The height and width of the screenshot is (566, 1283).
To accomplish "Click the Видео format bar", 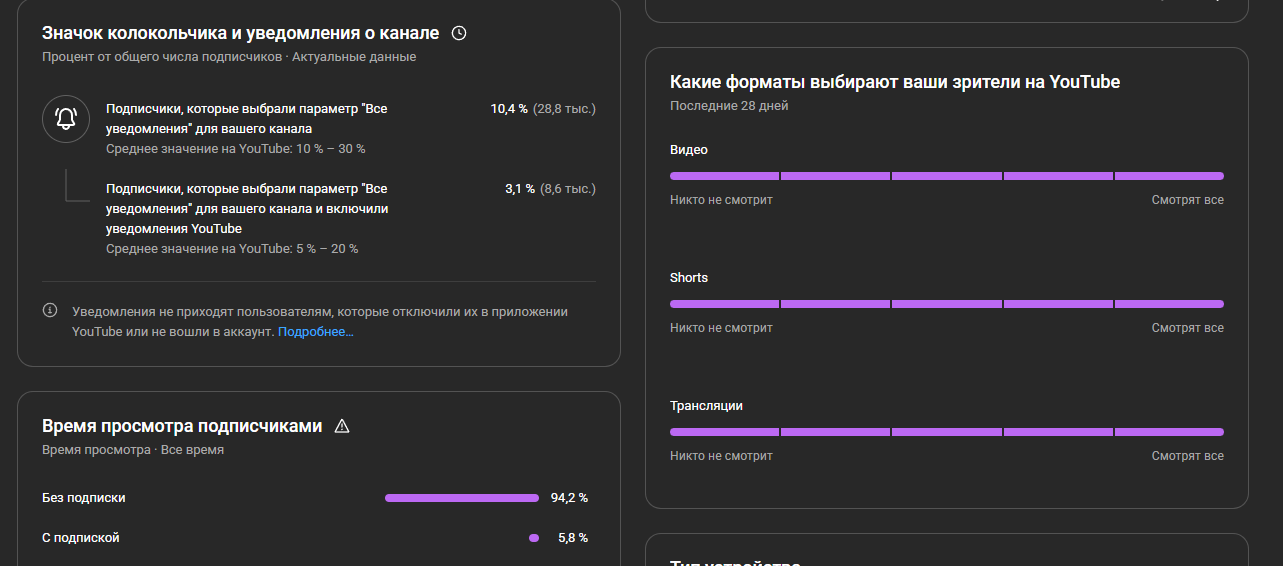I will coord(946,176).
